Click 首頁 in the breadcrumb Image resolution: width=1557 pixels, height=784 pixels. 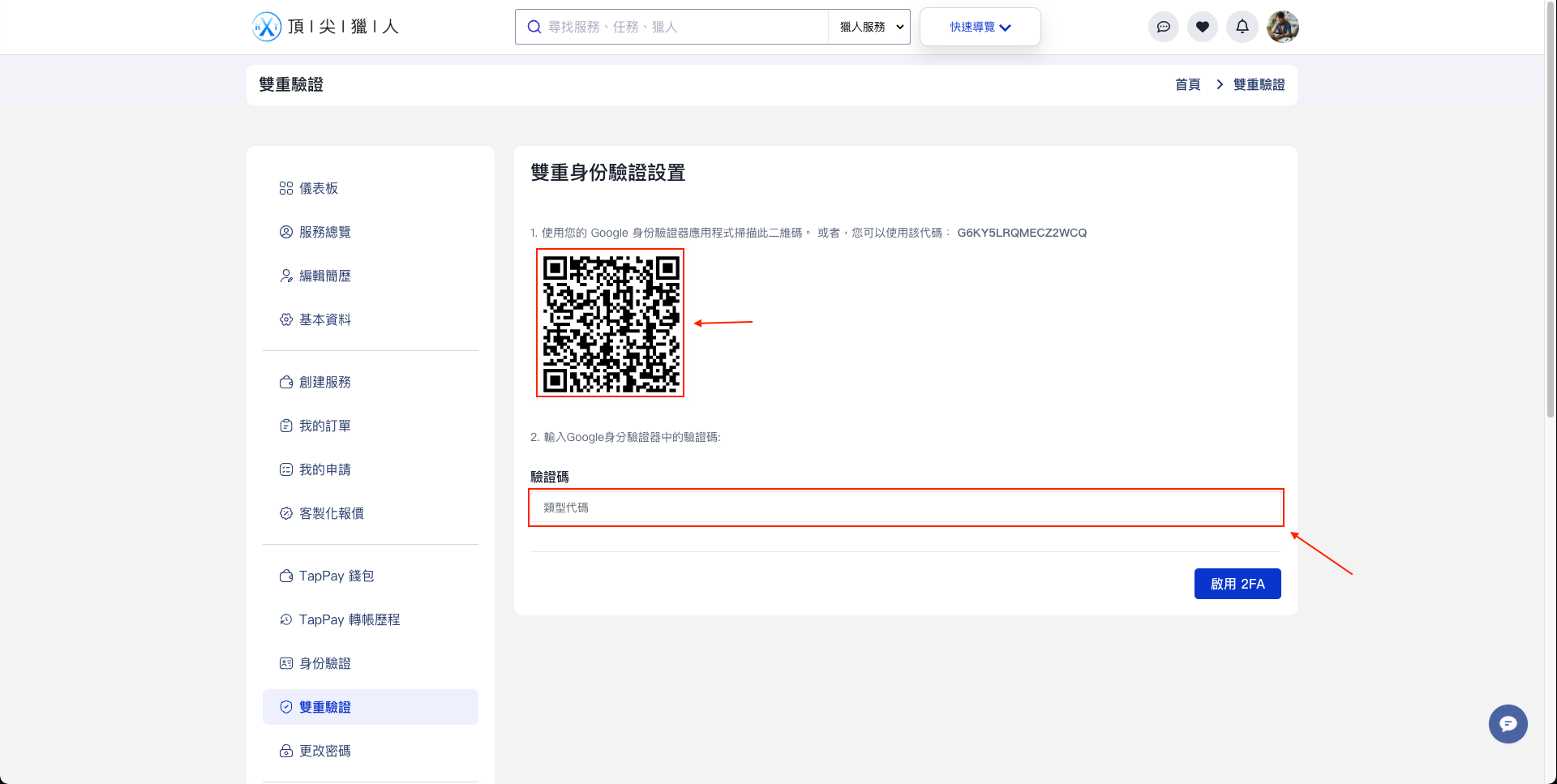[x=1186, y=84]
